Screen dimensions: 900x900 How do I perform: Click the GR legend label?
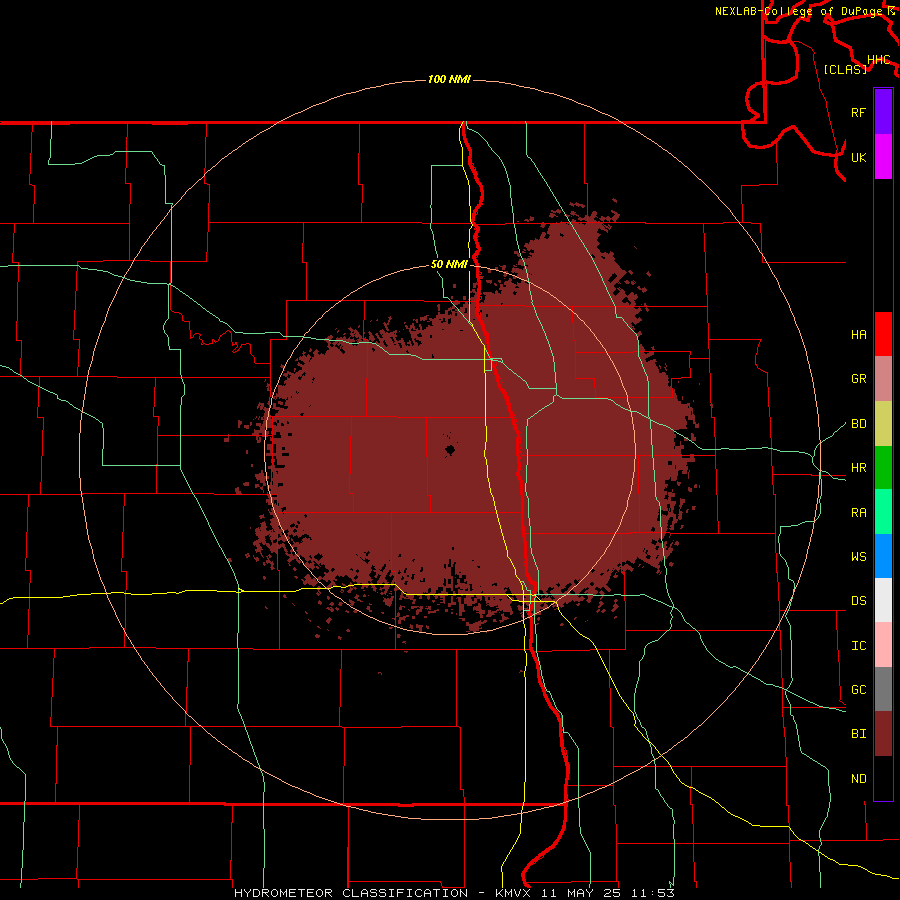(858, 379)
